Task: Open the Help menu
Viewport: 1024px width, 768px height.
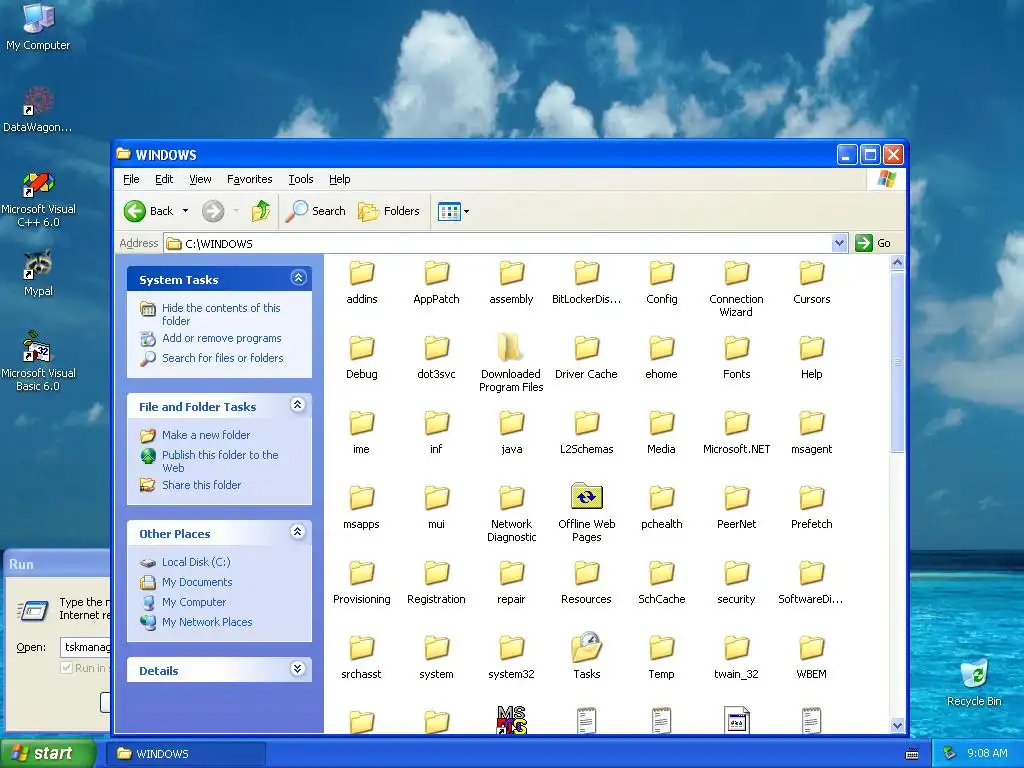Action: coord(340,179)
